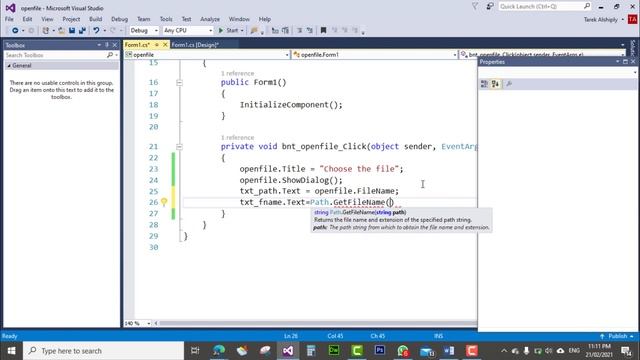
Task: Collapse the Form1() constructor outline
Action: pos(179,82)
